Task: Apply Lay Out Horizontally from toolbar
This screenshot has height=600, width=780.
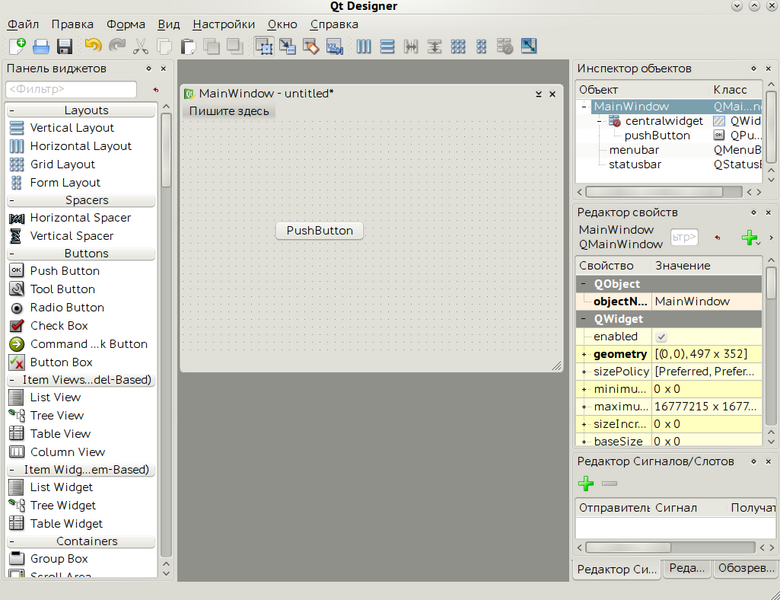Action: (x=364, y=46)
